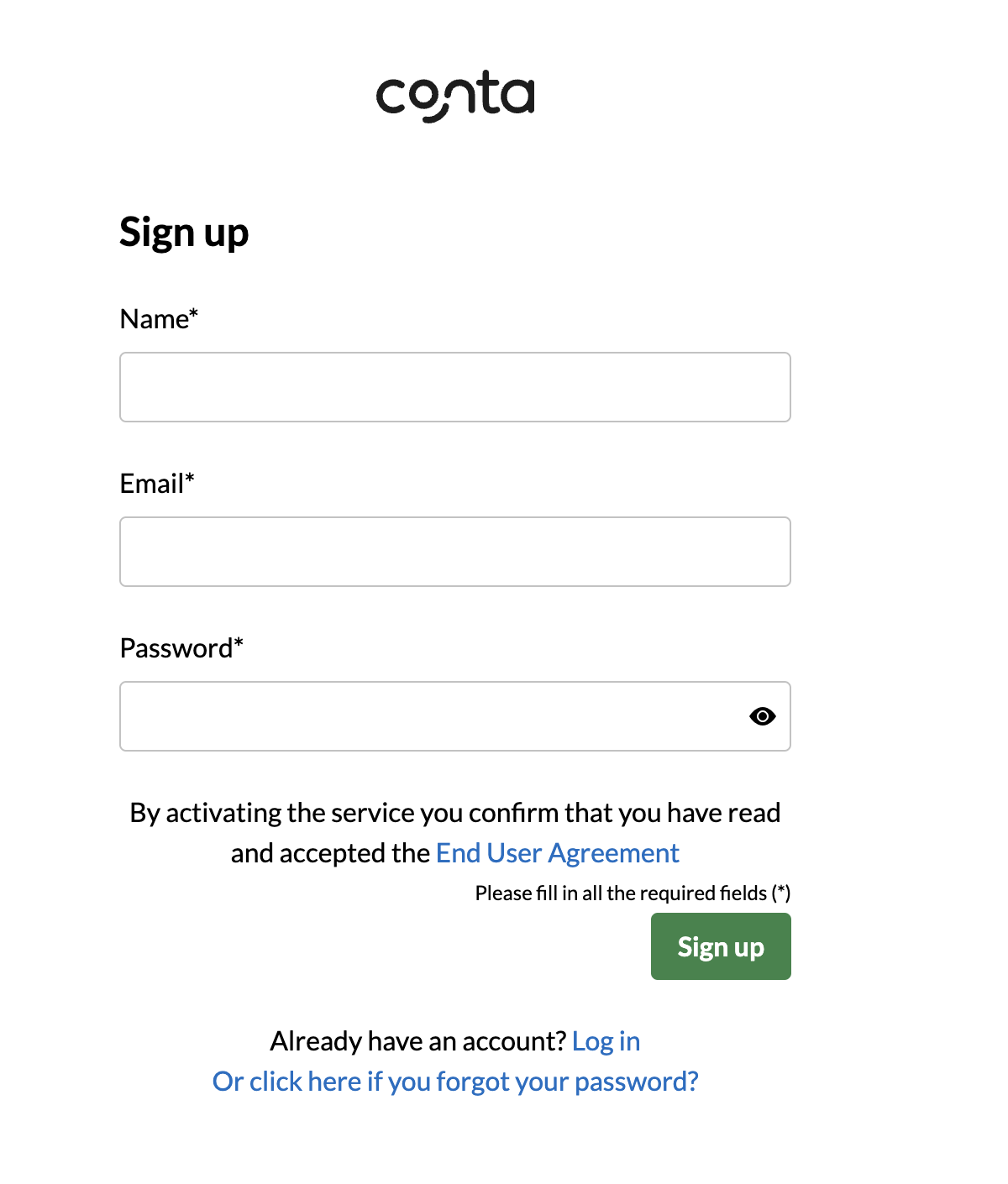Screen dimensions: 1008x1184
Task: Click the Sign up heading
Action: click(184, 232)
